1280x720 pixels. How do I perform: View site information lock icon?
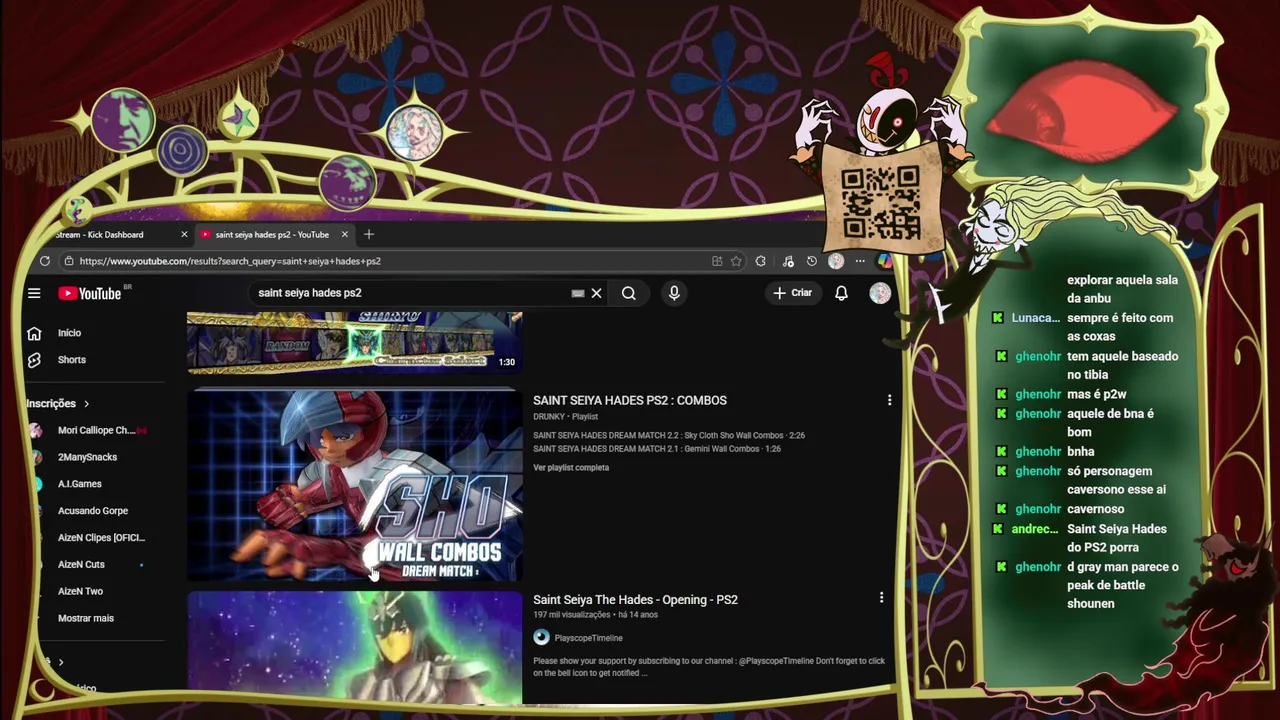pos(69,261)
